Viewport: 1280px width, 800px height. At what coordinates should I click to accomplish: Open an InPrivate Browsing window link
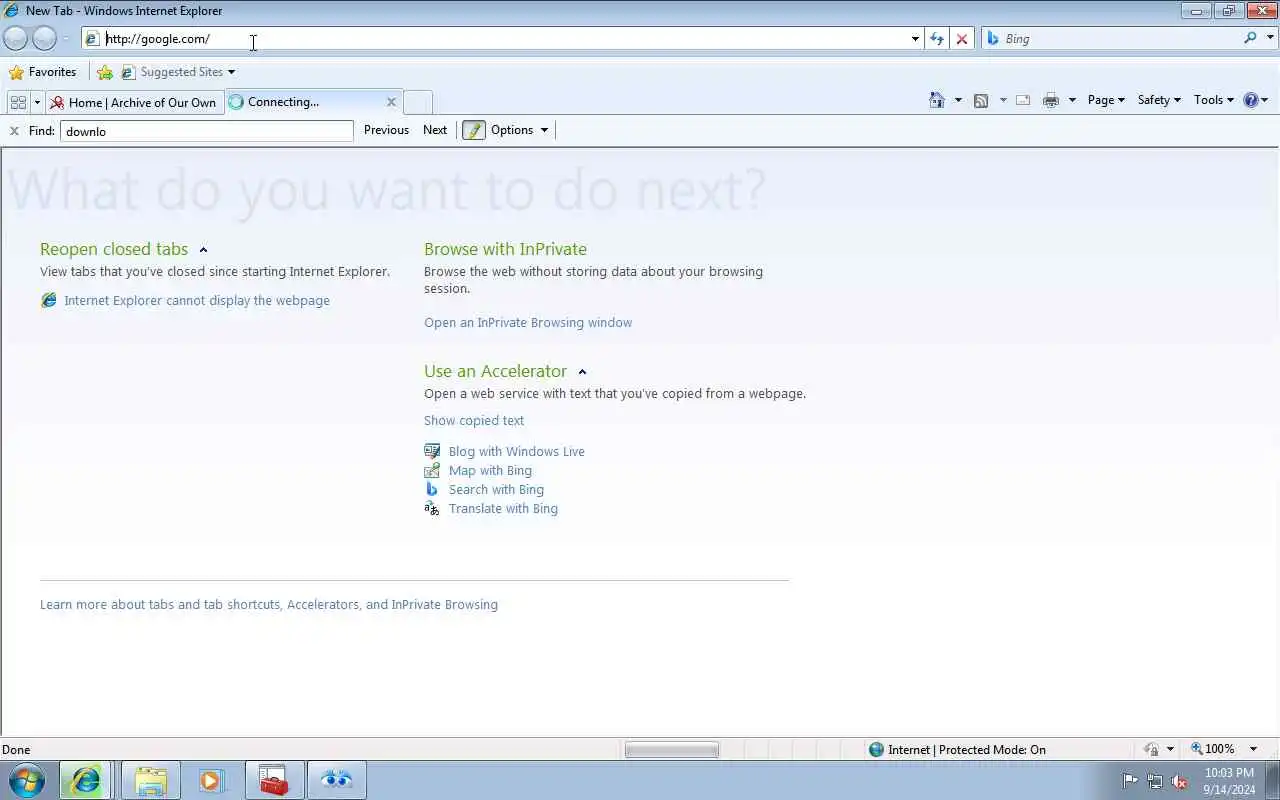click(528, 322)
